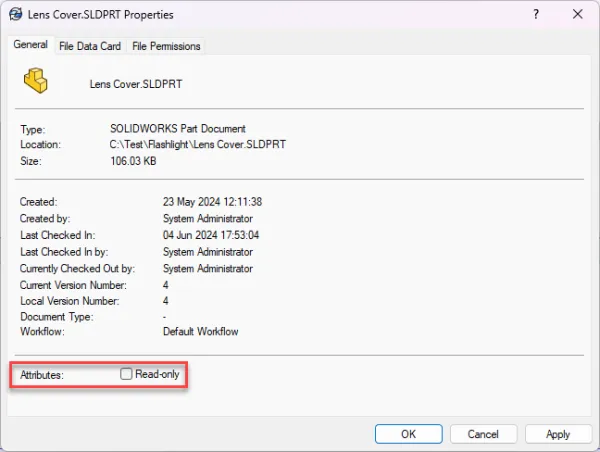Click the Size label
The height and width of the screenshot is (452, 600).
click(x=31, y=161)
